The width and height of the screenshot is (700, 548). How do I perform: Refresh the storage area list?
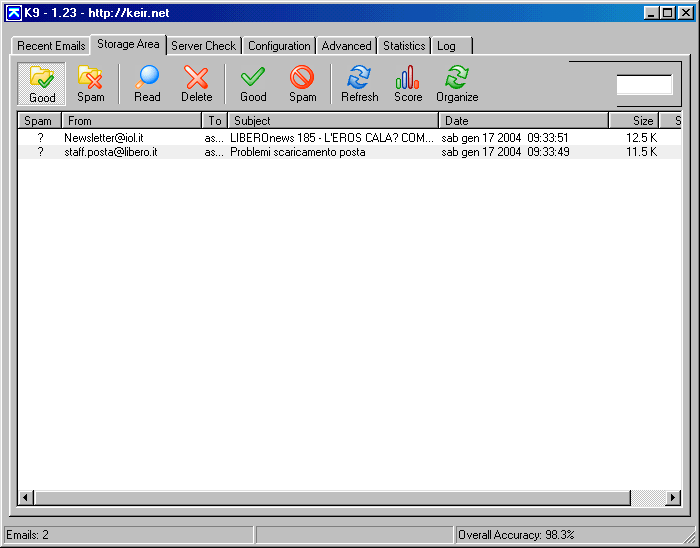[x=359, y=84]
